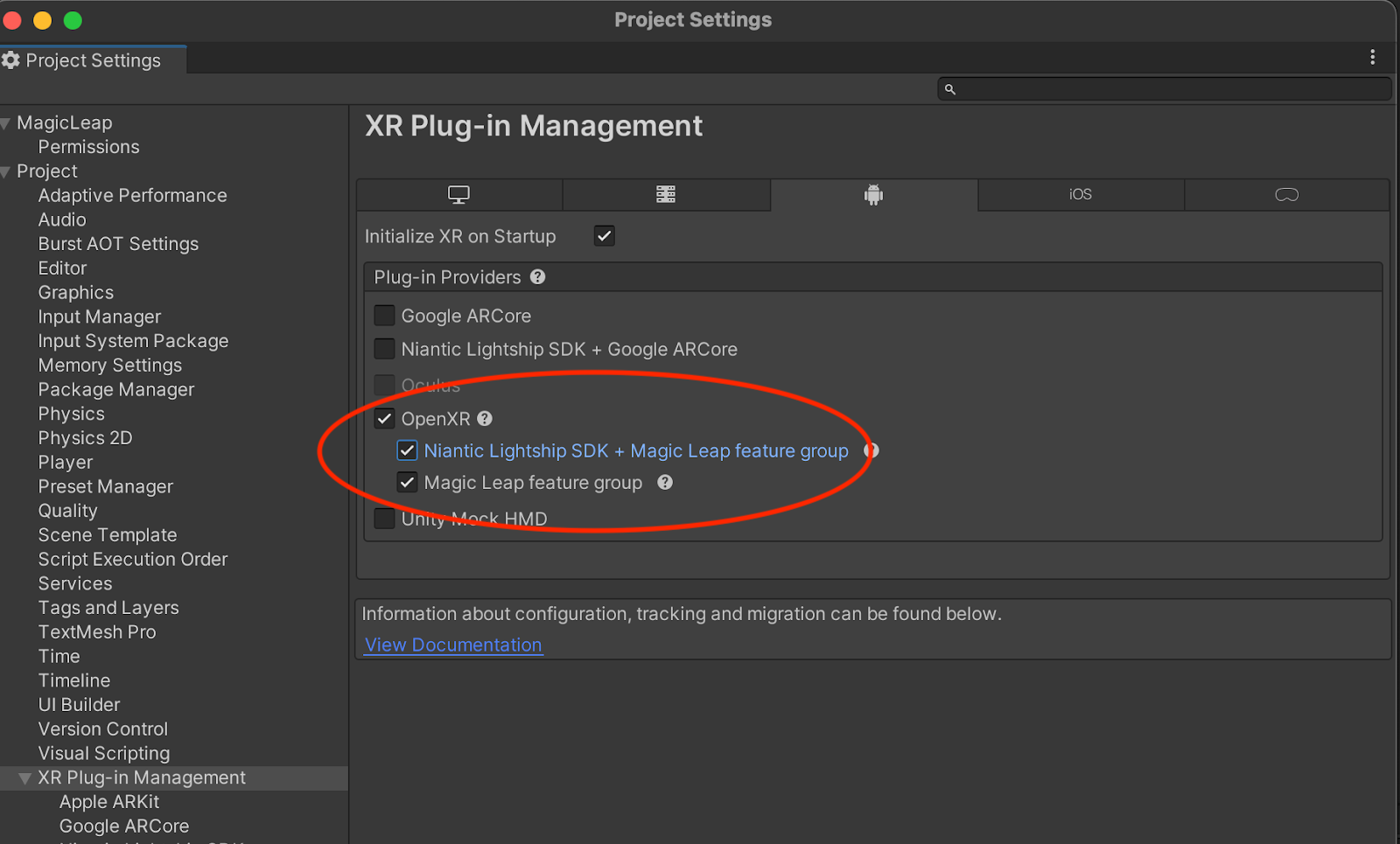This screenshot has height=844, width=1400.
Task: Open Version Control settings
Action: click(102, 729)
